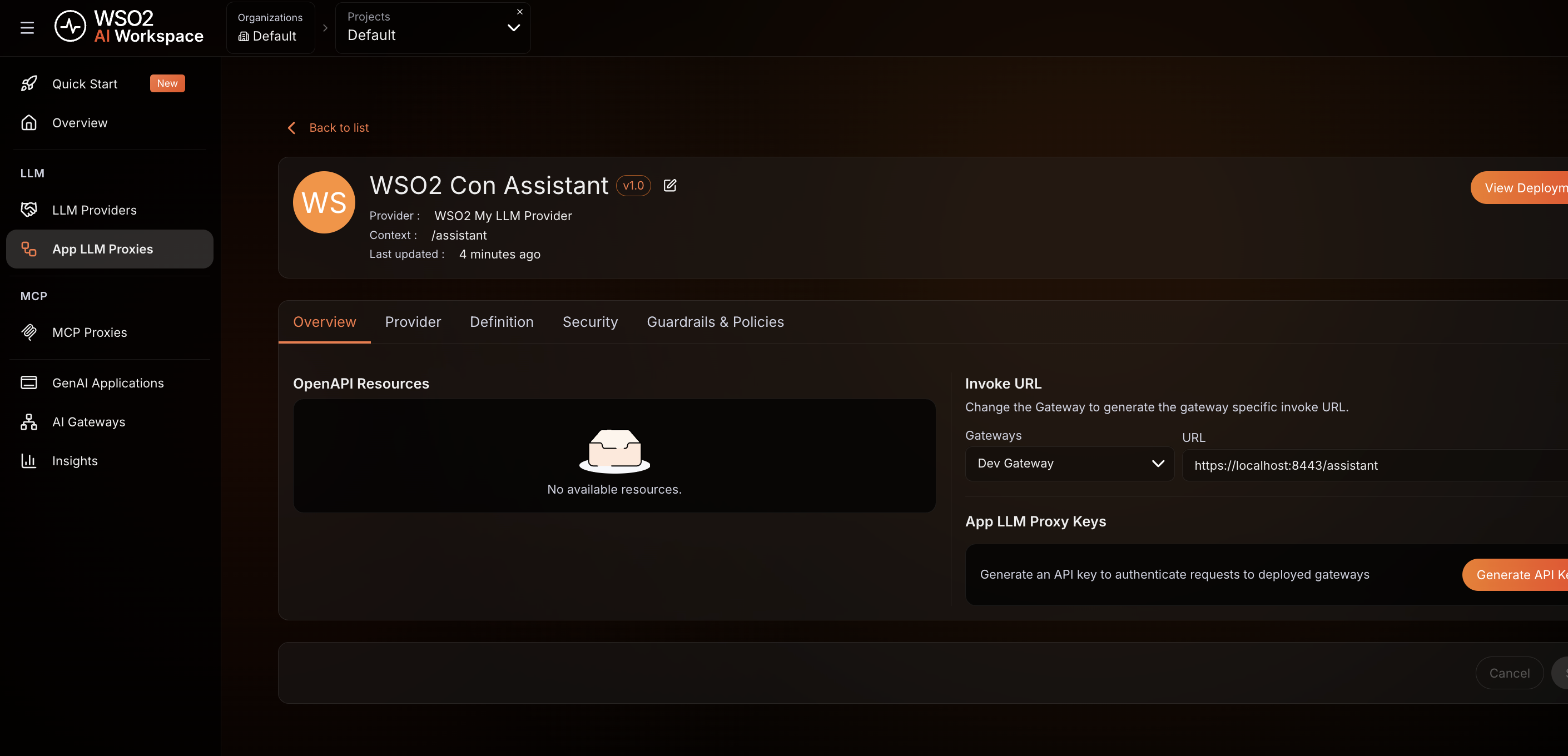This screenshot has width=1568, height=756.
Task: Open LLM Providers page
Action: coord(110,210)
